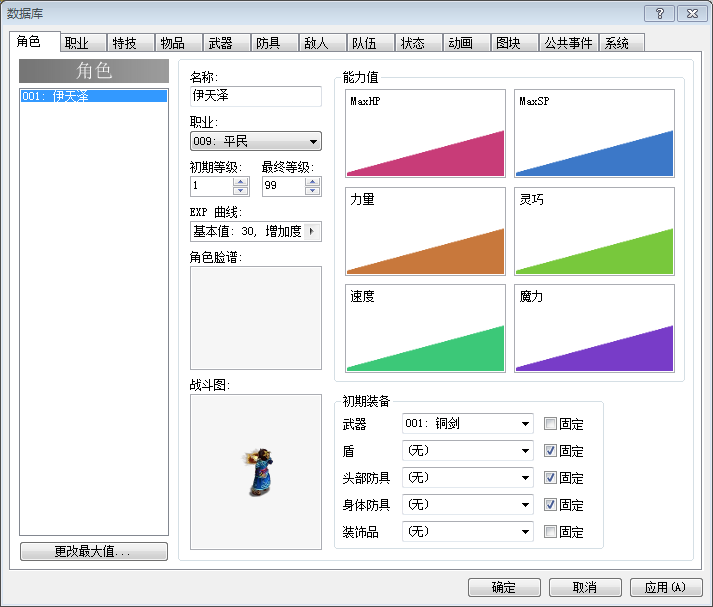The height and width of the screenshot is (607, 713).
Task: Open the MaxHP parameter graph
Action: (x=425, y=133)
